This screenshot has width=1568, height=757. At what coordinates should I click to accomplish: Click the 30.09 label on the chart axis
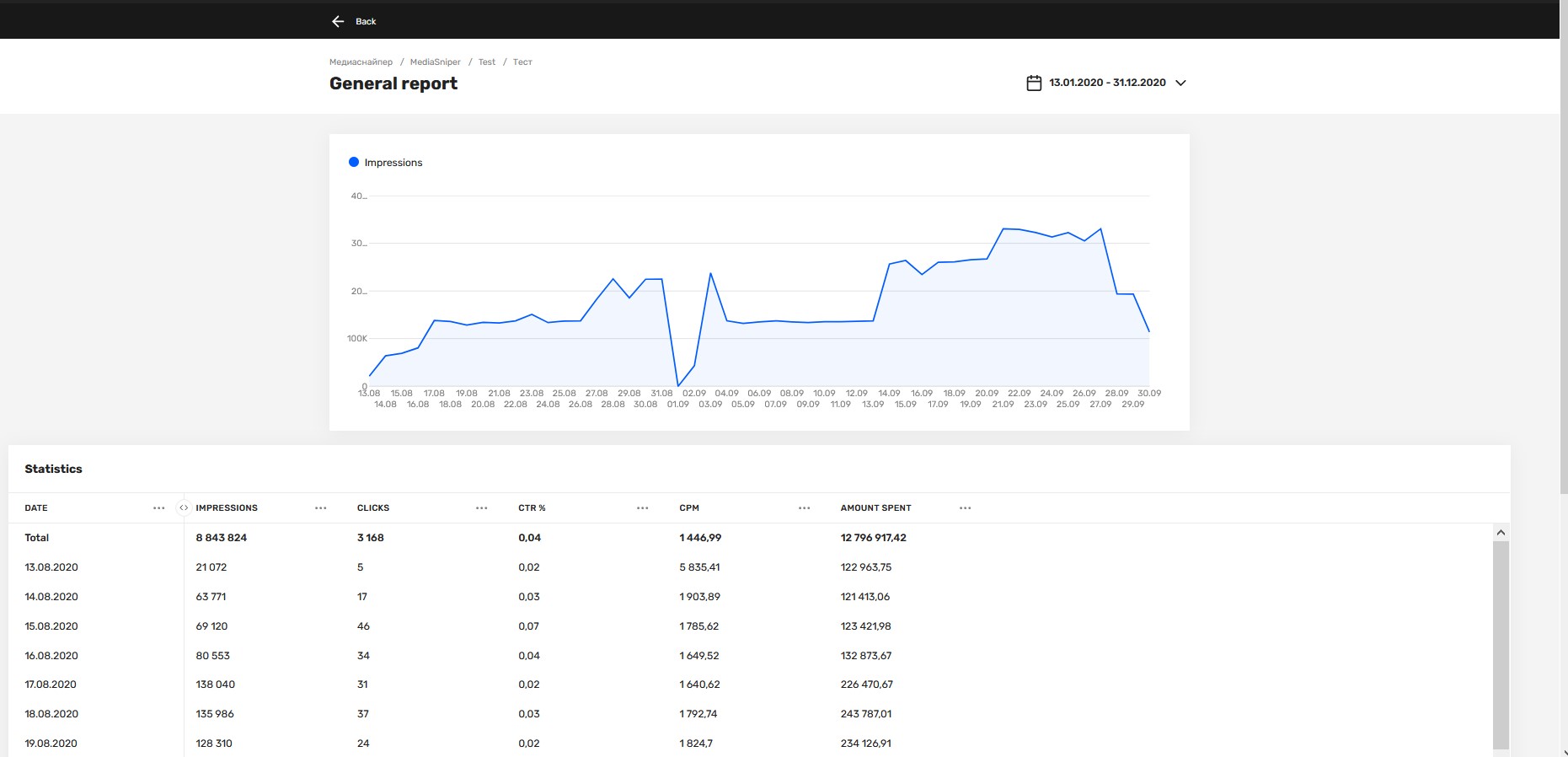click(1149, 394)
